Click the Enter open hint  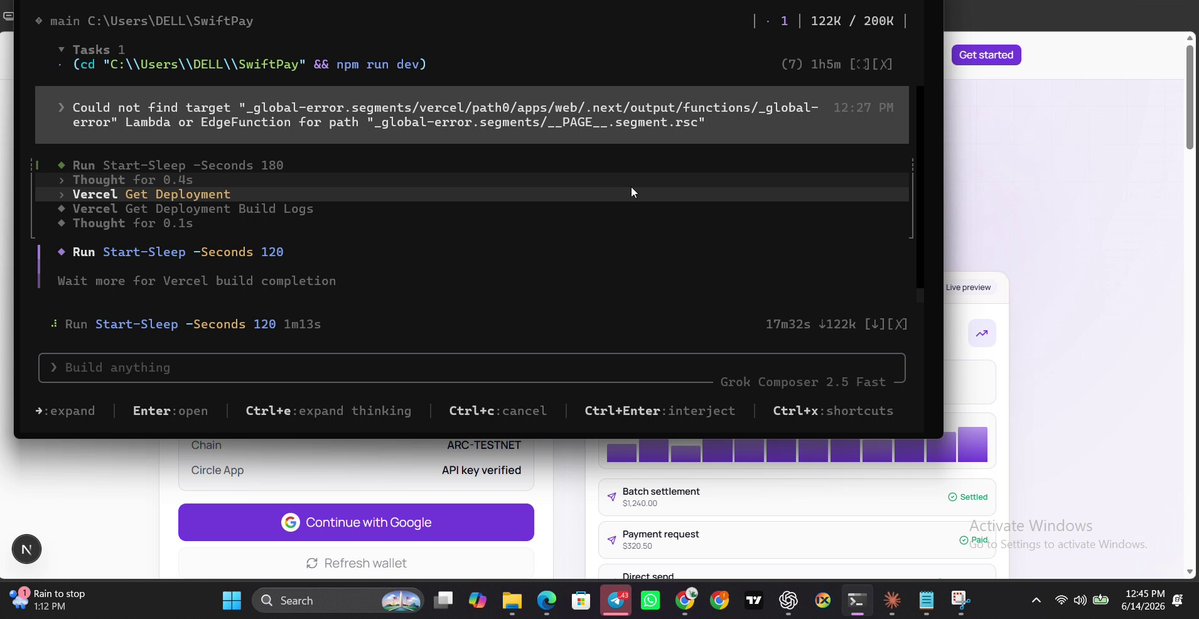point(171,411)
